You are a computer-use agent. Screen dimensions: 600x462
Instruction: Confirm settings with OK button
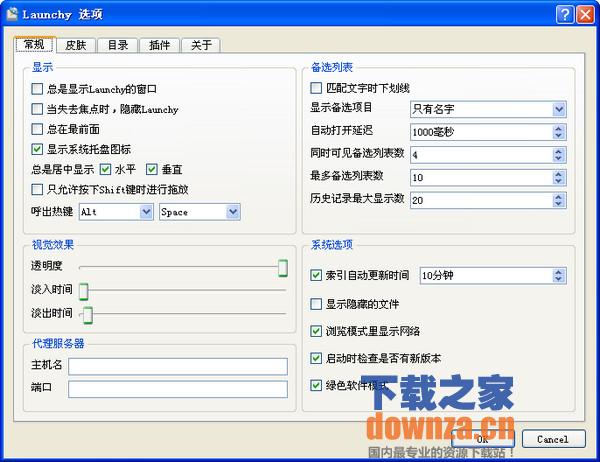click(x=483, y=439)
